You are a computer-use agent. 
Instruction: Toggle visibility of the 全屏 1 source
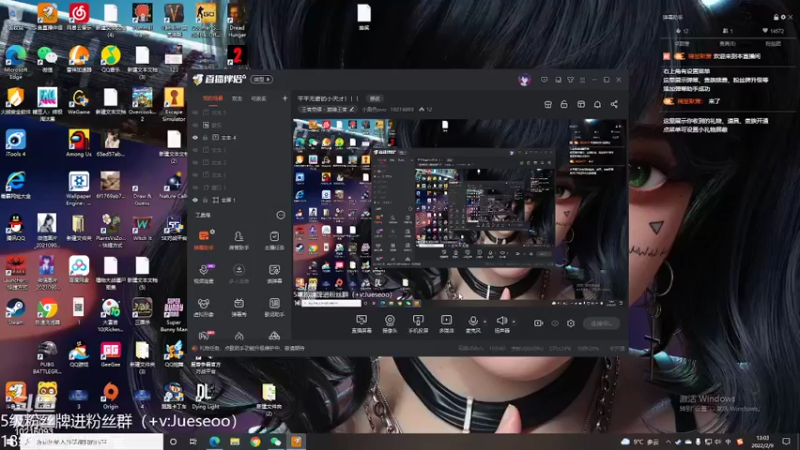(195, 200)
